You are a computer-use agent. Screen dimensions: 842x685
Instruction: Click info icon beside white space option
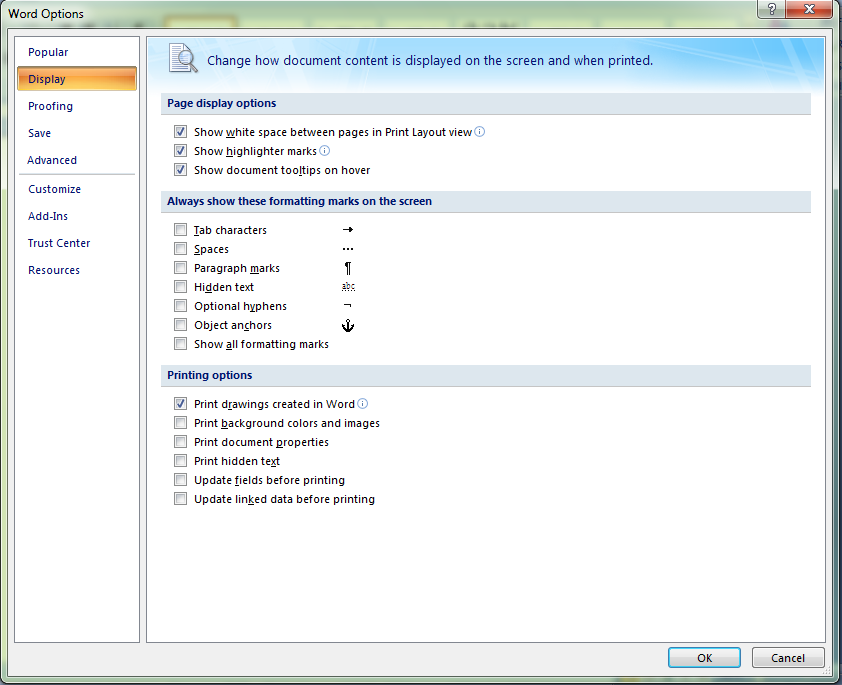coord(480,132)
